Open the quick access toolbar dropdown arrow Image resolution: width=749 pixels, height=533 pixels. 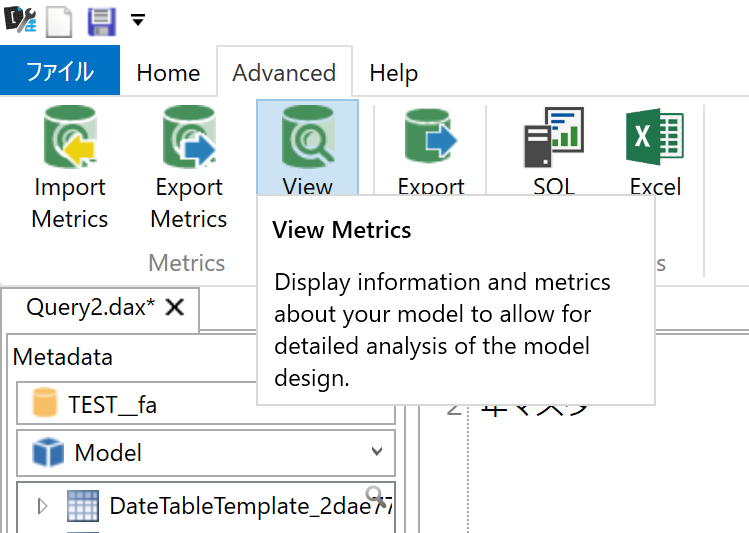(x=138, y=20)
